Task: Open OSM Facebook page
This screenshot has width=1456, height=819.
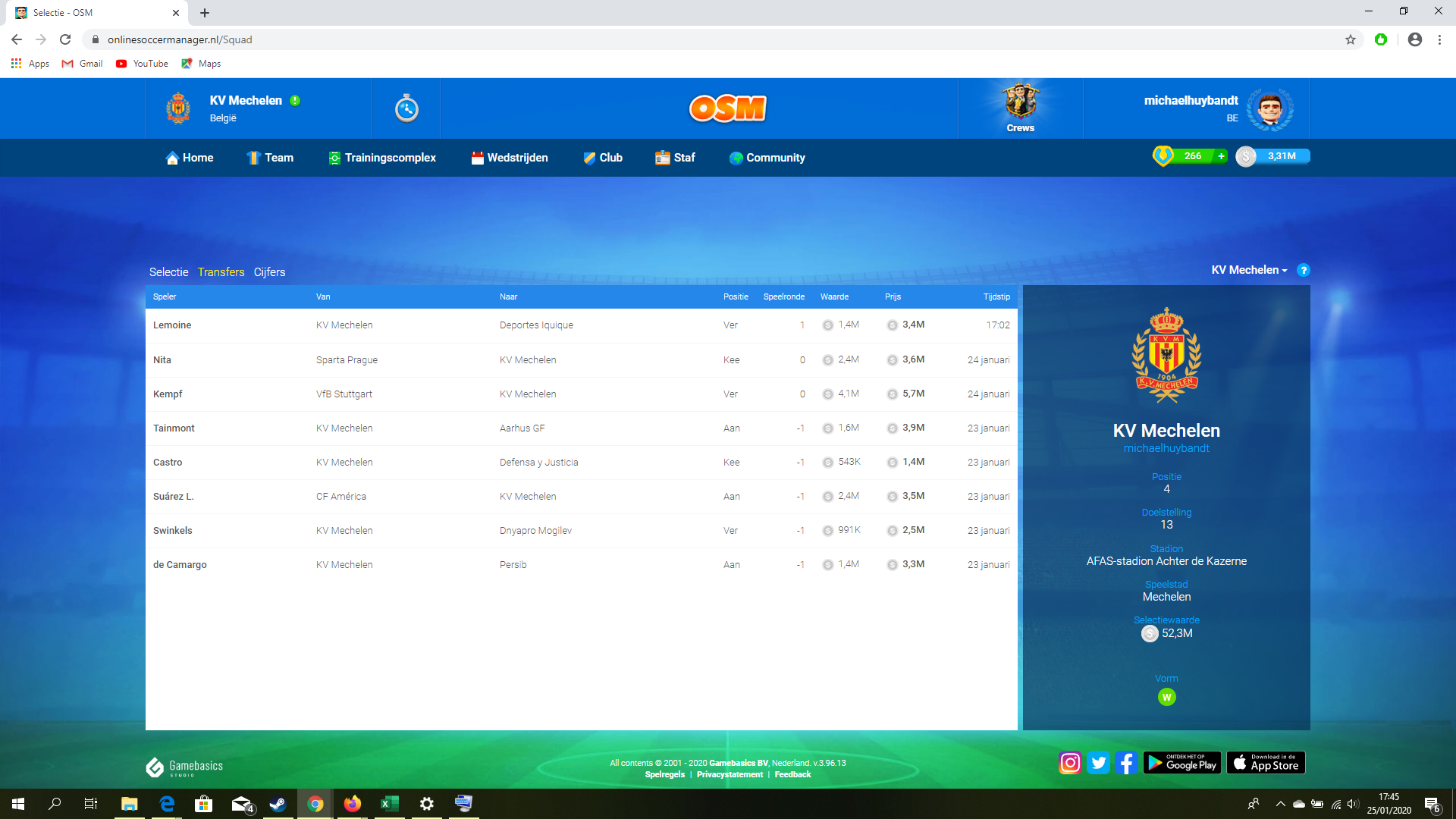Action: coord(1126,762)
